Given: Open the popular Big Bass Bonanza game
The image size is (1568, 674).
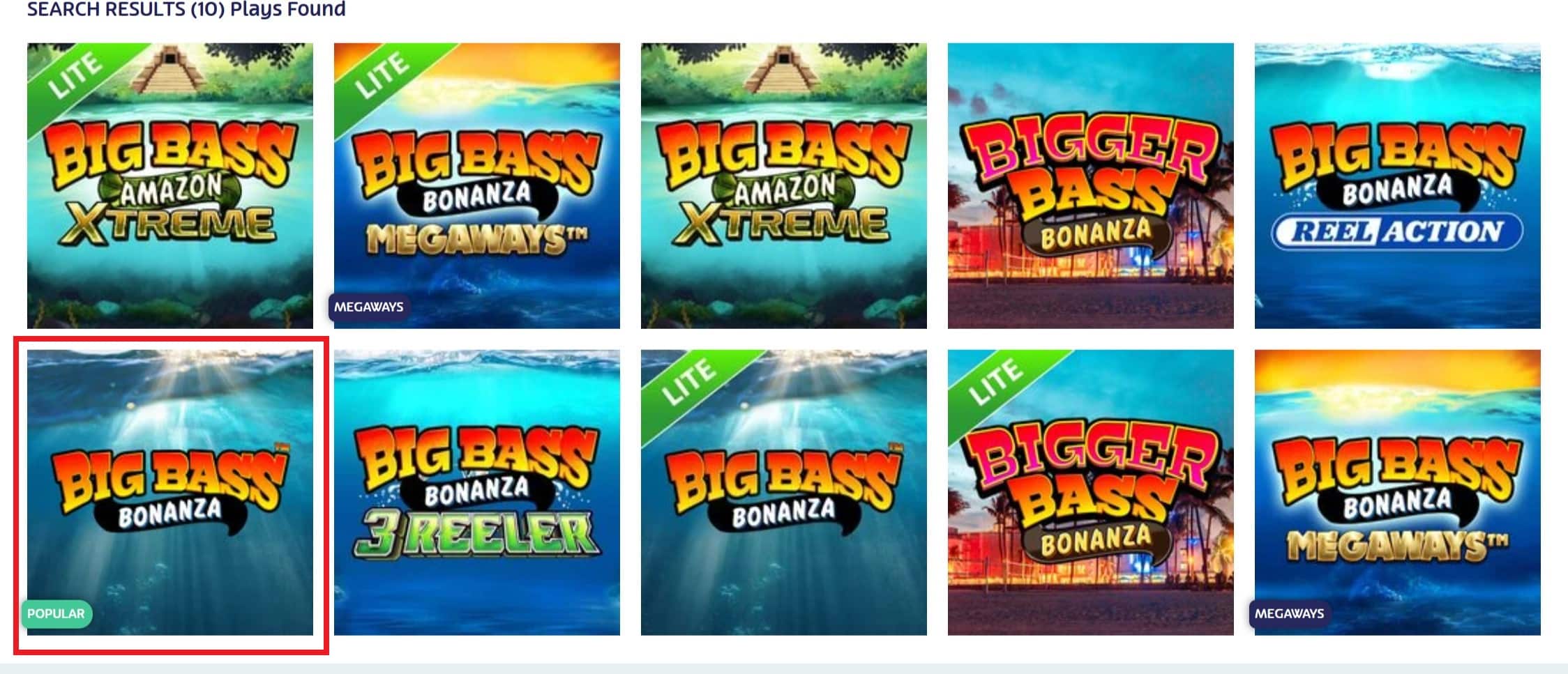Looking at the screenshot, I should (x=170, y=492).
